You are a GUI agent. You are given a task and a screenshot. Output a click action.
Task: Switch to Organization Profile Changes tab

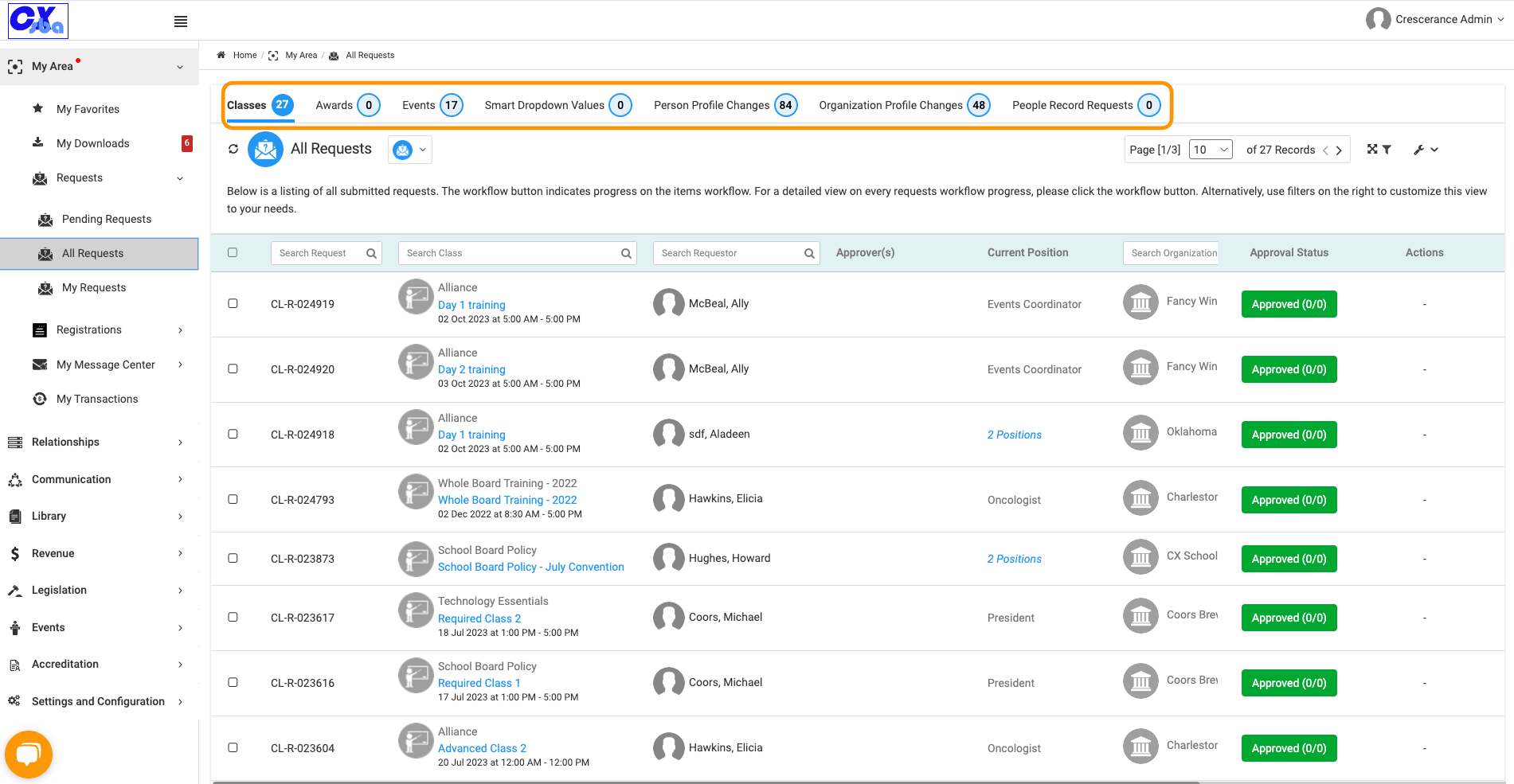pos(904,105)
